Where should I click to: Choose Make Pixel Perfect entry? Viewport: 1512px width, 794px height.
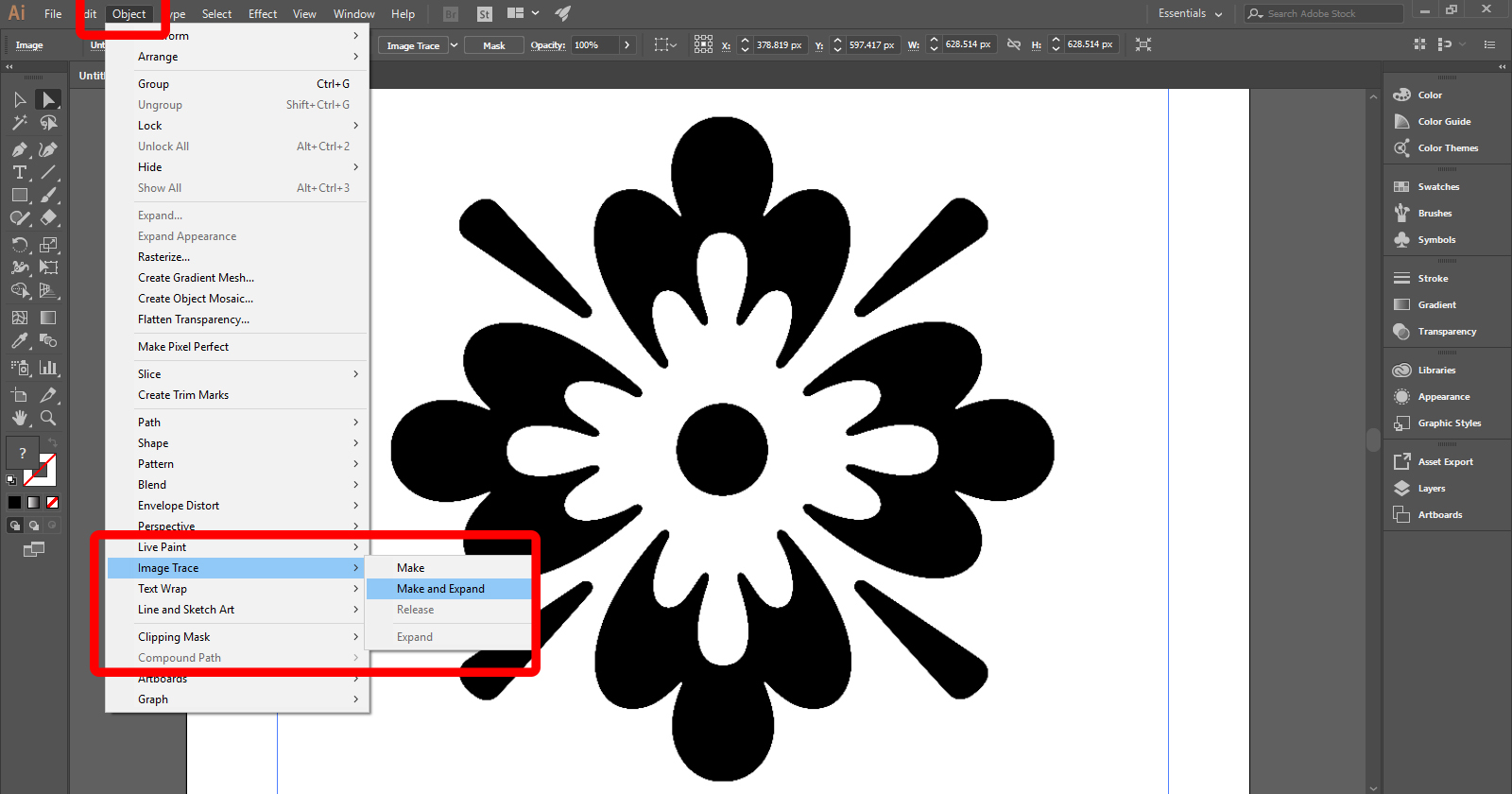236,347
